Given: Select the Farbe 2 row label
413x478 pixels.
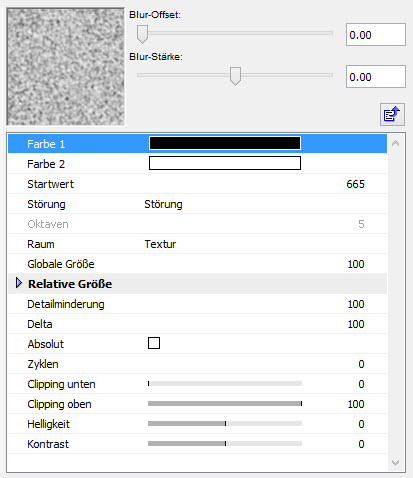Looking at the screenshot, I should tap(46, 164).
